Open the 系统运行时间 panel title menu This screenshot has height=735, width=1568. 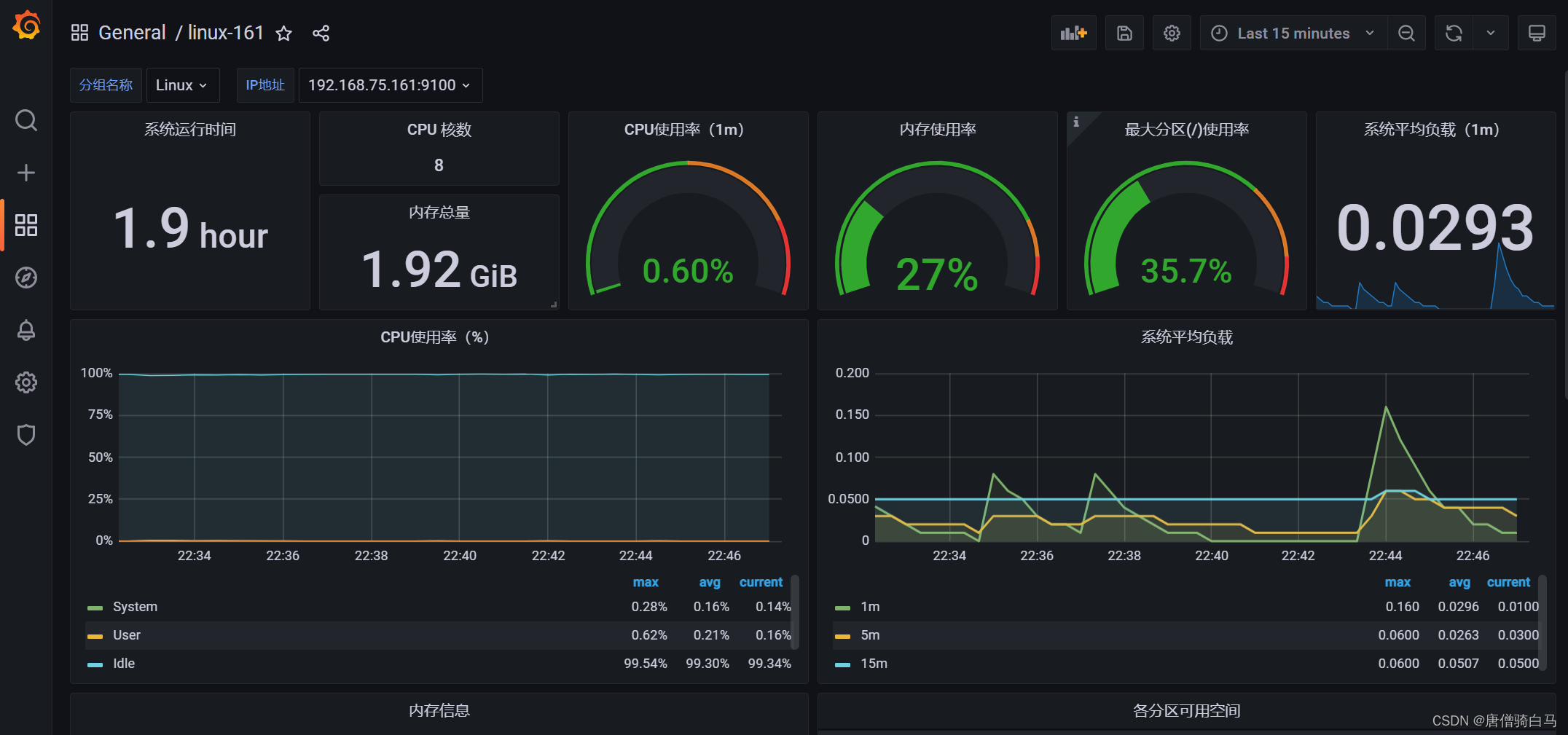[190, 130]
